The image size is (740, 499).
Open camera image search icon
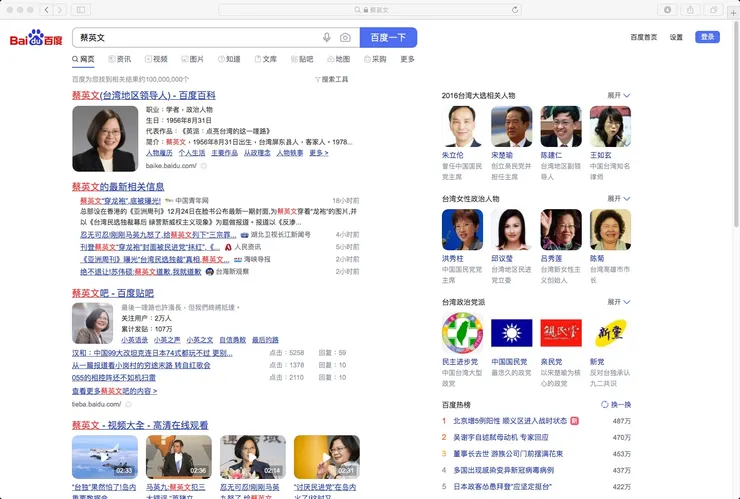tap(345, 37)
